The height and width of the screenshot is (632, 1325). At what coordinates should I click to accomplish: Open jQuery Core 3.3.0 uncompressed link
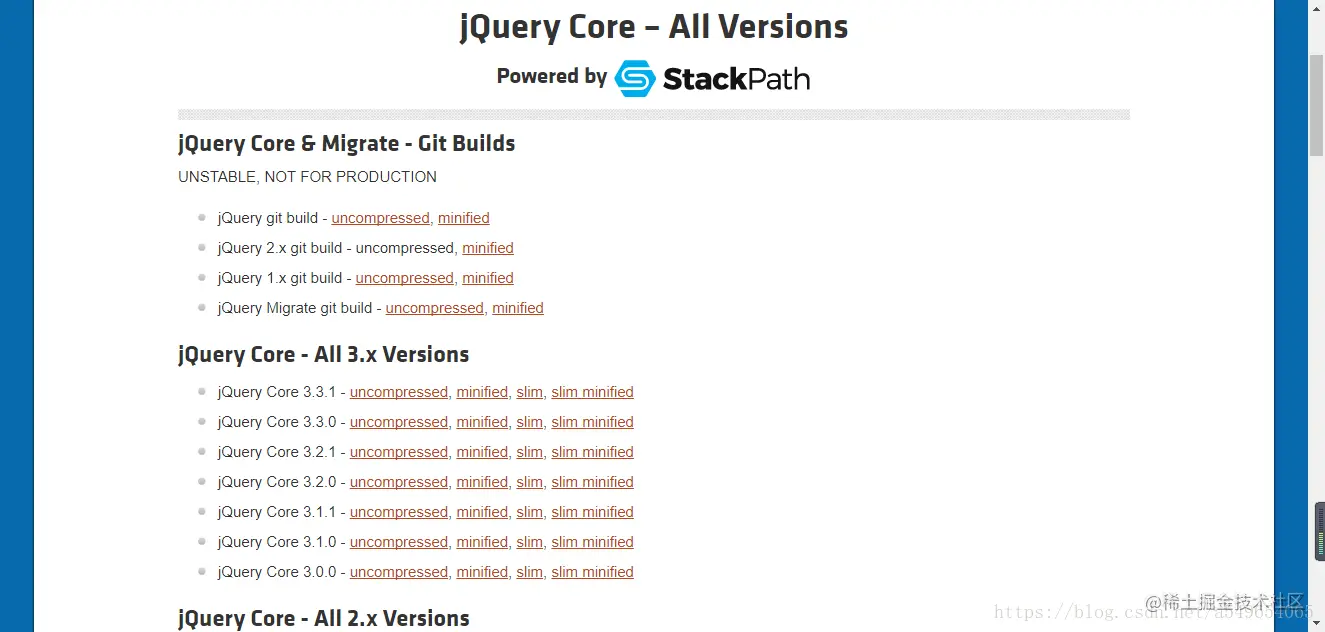[399, 422]
